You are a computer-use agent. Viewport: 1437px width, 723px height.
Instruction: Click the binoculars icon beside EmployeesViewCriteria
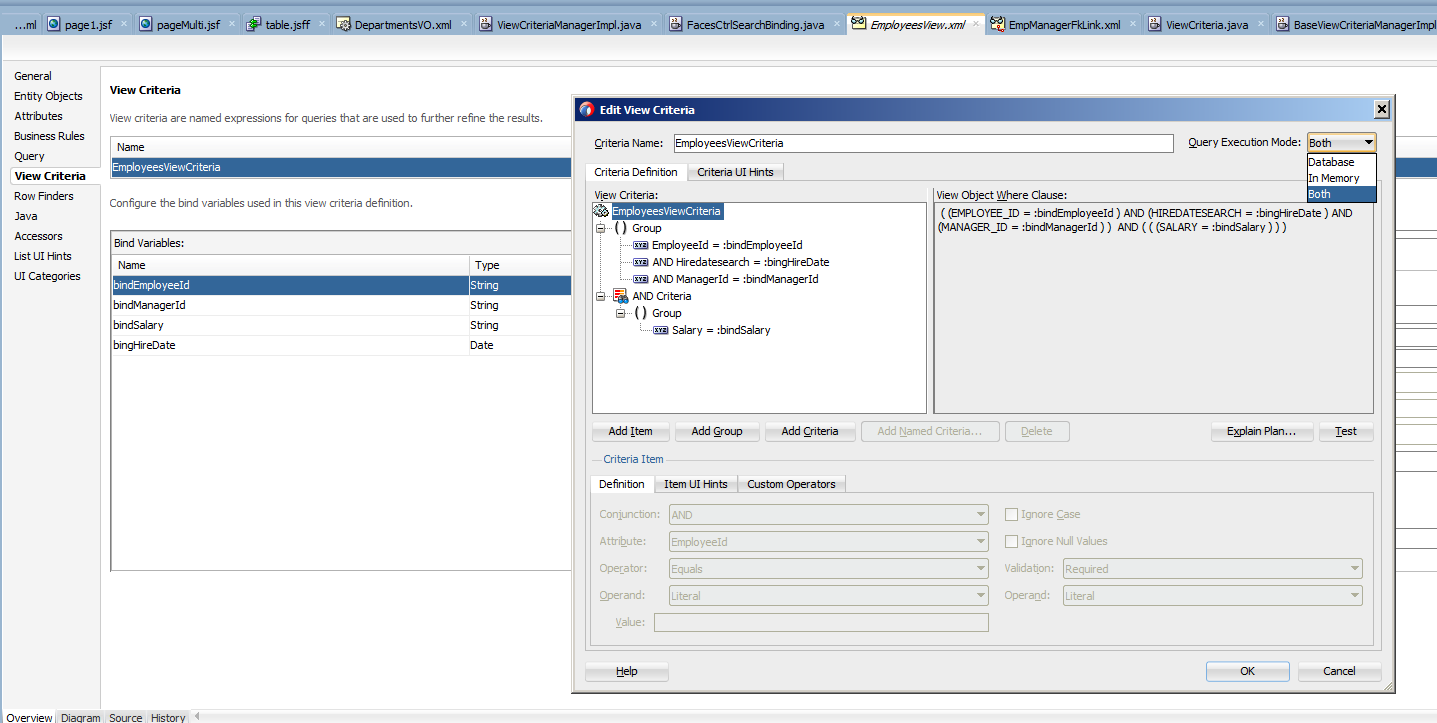pos(600,211)
